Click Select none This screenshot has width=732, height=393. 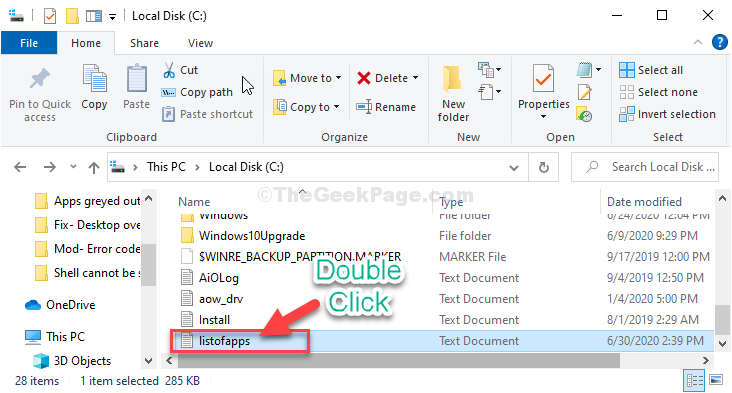(658, 92)
